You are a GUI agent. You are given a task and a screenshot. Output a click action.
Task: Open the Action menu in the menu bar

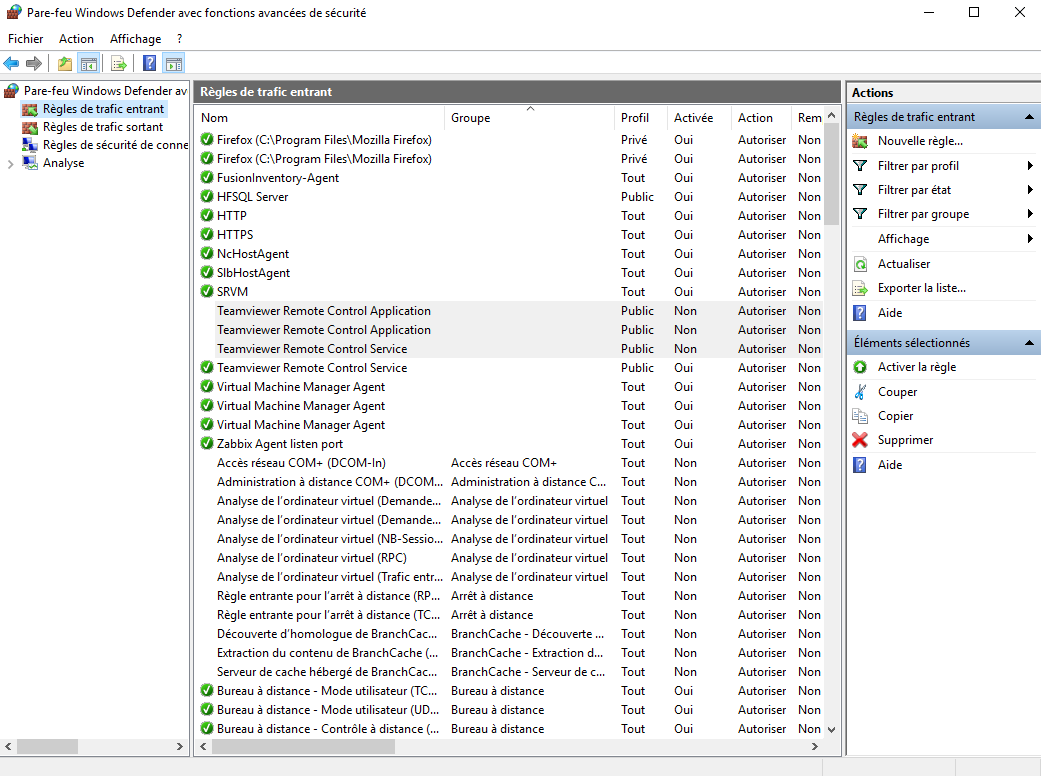point(76,39)
